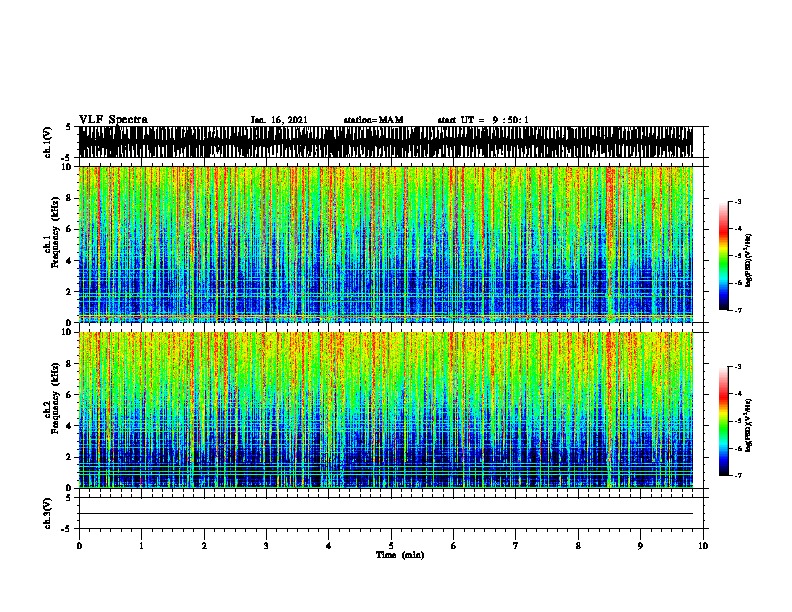Image resolution: width=792 pixels, height=612 pixels.
Task: Click the "start UT = 9:50:1" header text
Action: pyautogui.click(x=483, y=120)
